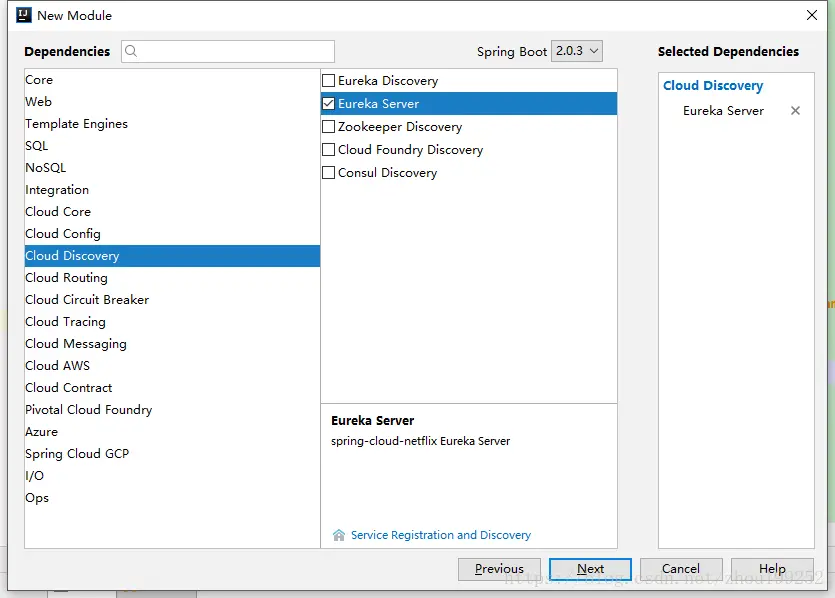Select the Cloud Core category

point(172,211)
